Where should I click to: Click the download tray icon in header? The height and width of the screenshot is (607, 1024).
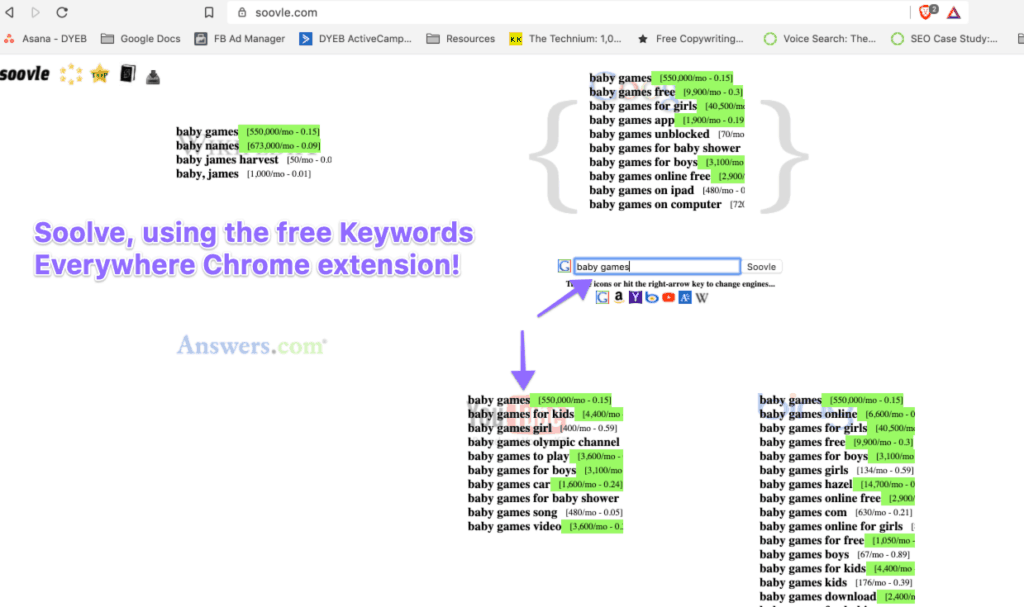pos(153,77)
